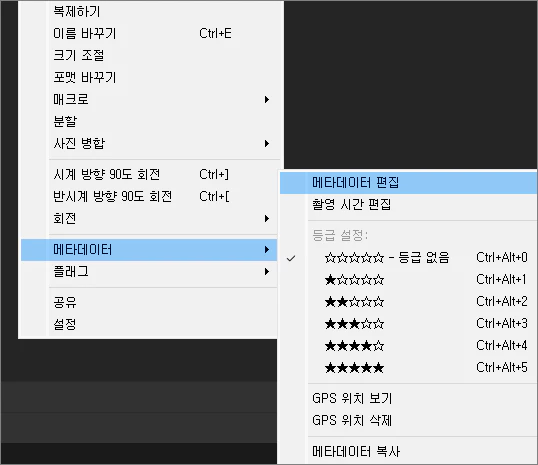Click 포맷 바꾸기 menu item
The width and height of the screenshot is (538, 465).
[x=149, y=77]
